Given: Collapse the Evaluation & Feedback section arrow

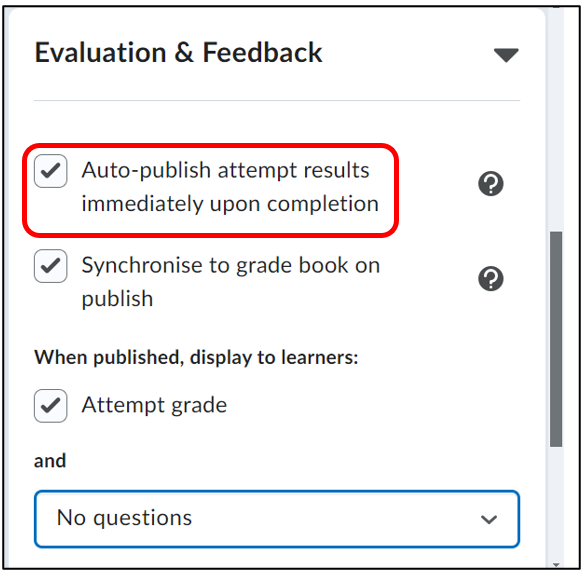Looking at the screenshot, I should (506, 55).
